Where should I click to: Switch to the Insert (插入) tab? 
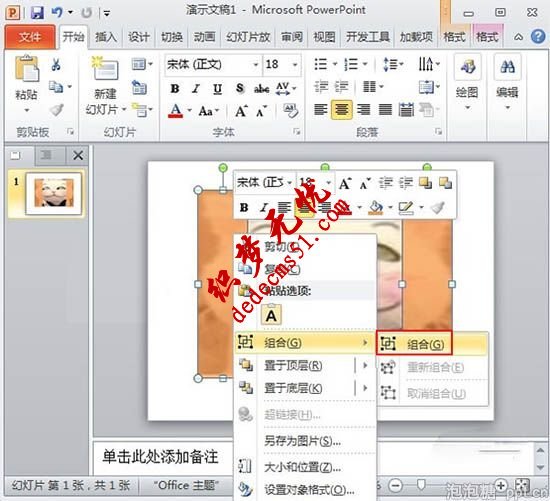pos(106,37)
